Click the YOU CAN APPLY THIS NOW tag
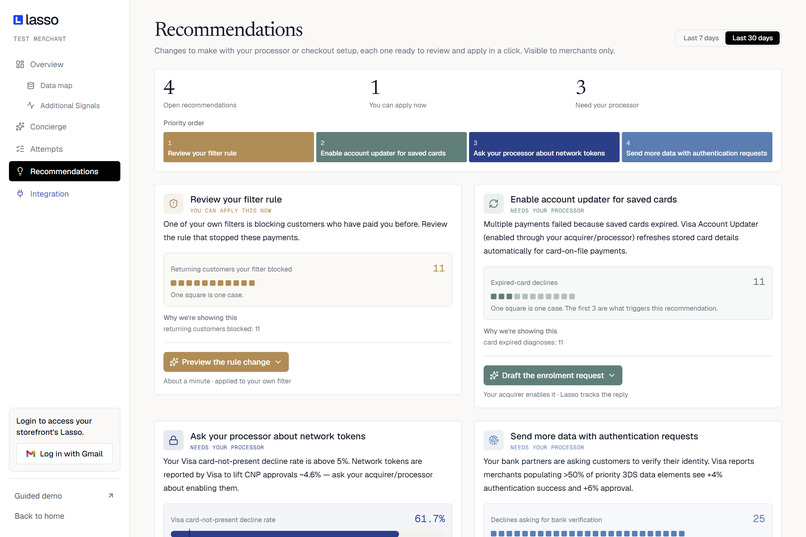The width and height of the screenshot is (806, 537). coord(231,211)
